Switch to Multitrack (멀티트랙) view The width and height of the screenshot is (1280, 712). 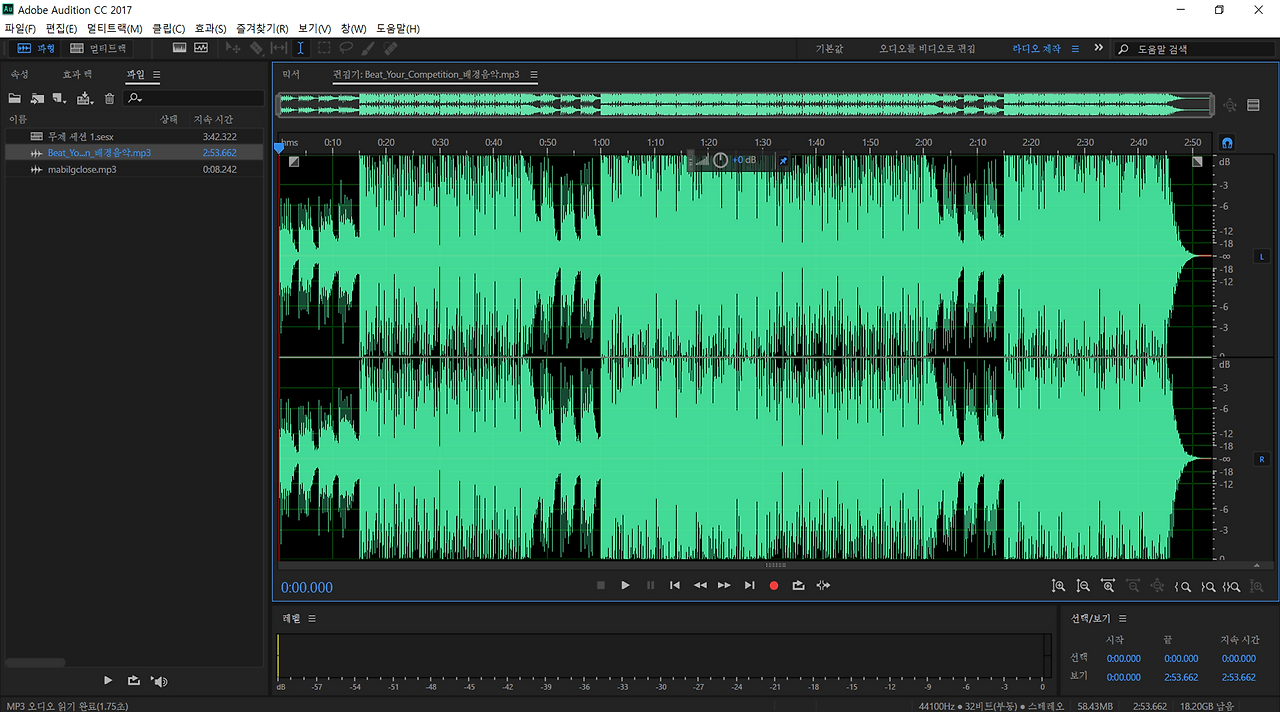(98, 48)
